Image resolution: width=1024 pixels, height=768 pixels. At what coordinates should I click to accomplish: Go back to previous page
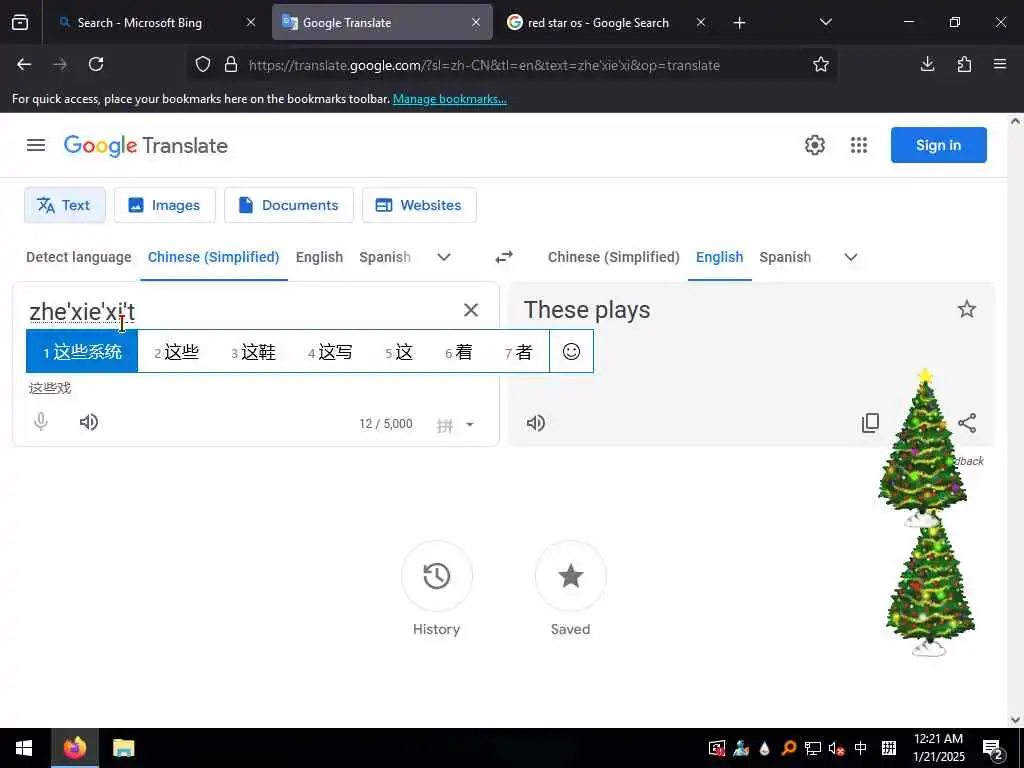point(24,64)
